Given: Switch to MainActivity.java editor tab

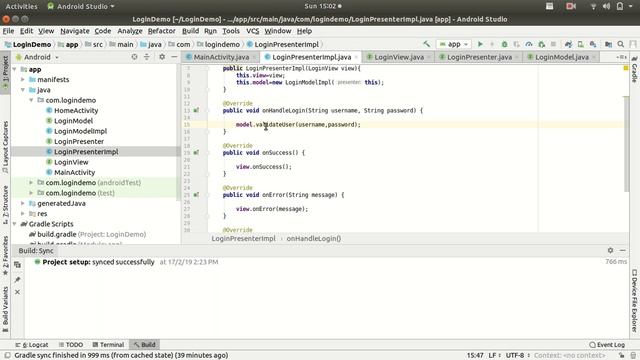Looking at the screenshot, I should [220, 57].
